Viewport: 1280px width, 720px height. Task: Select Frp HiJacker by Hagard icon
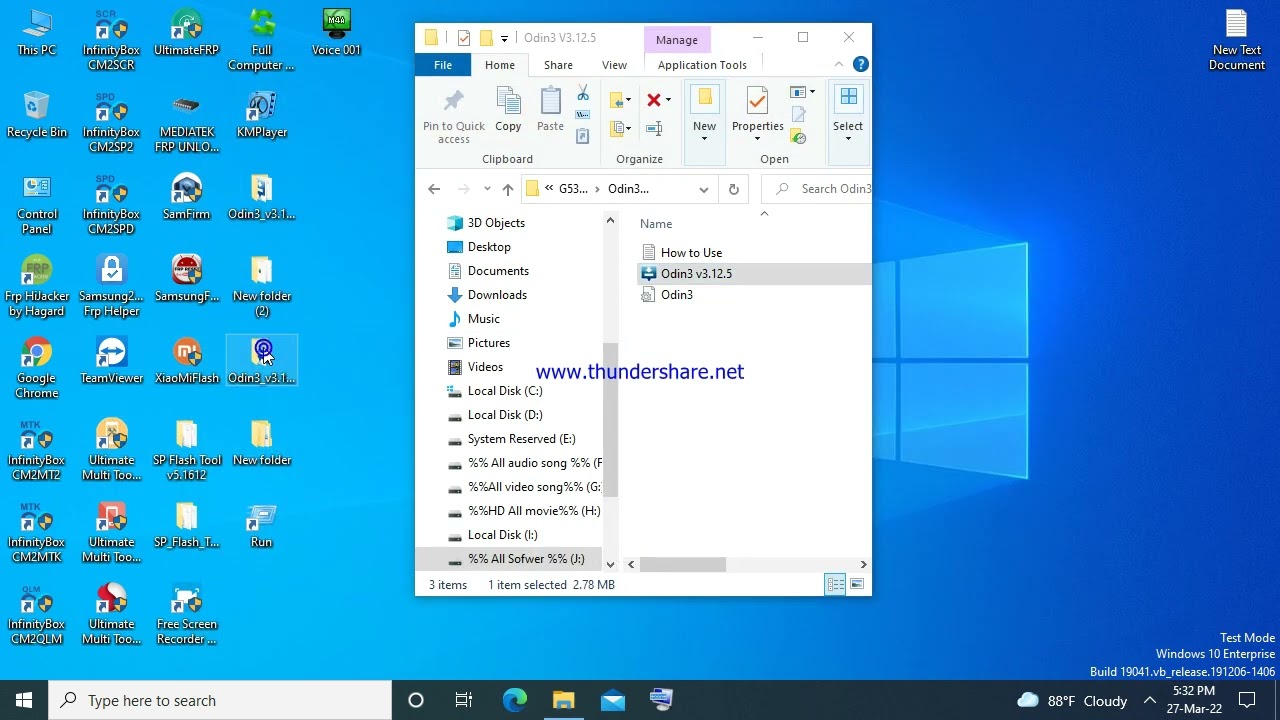click(x=37, y=286)
